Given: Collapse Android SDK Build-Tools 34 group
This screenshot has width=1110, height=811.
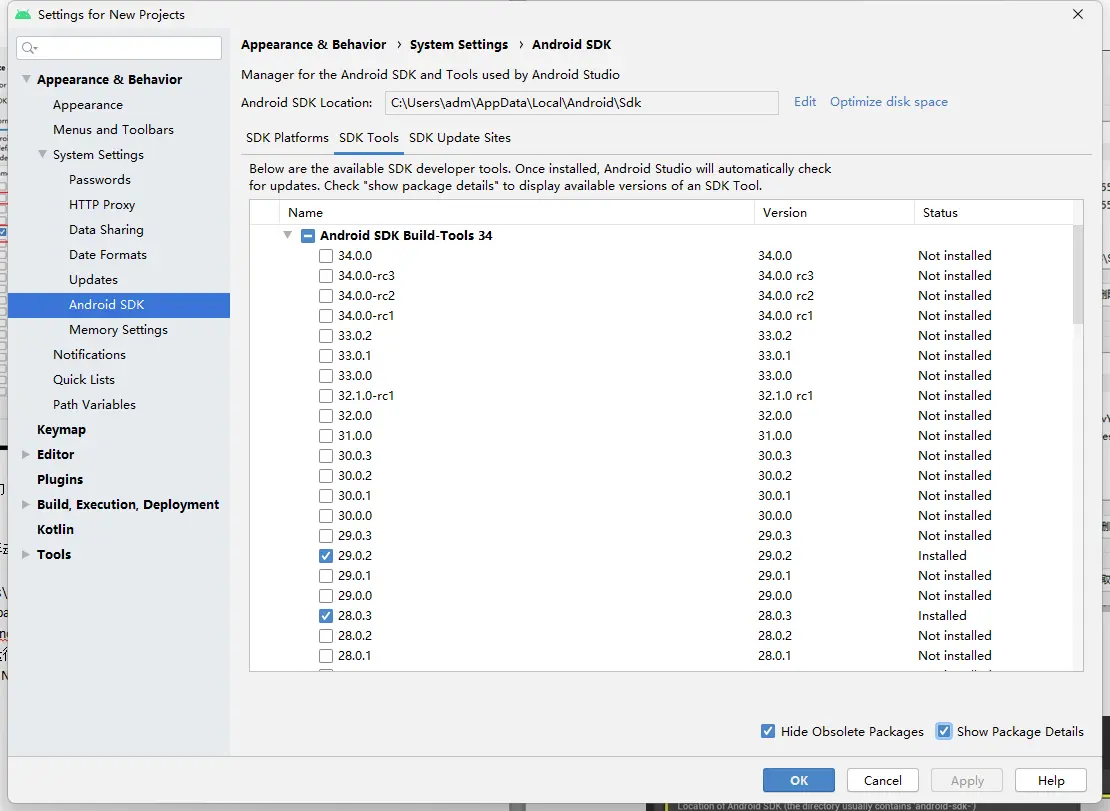Looking at the screenshot, I should click(287, 235).
